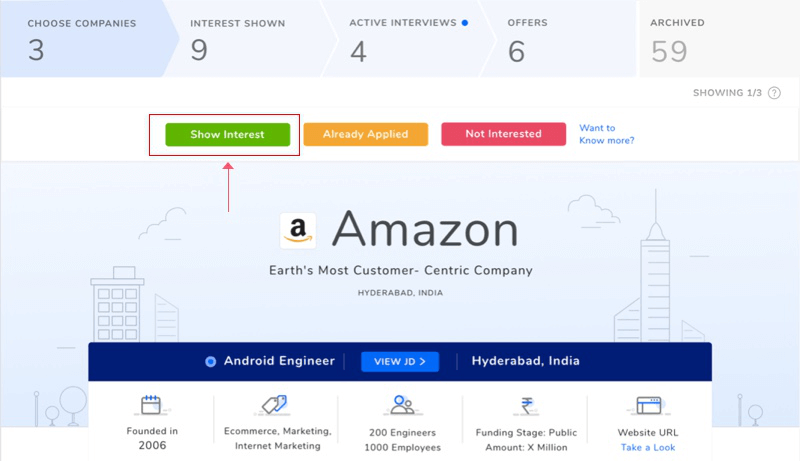Click the green Show Interest button
Image resolution: width=800 pixels, height=461 pixels.
click(x=228, y=135)
